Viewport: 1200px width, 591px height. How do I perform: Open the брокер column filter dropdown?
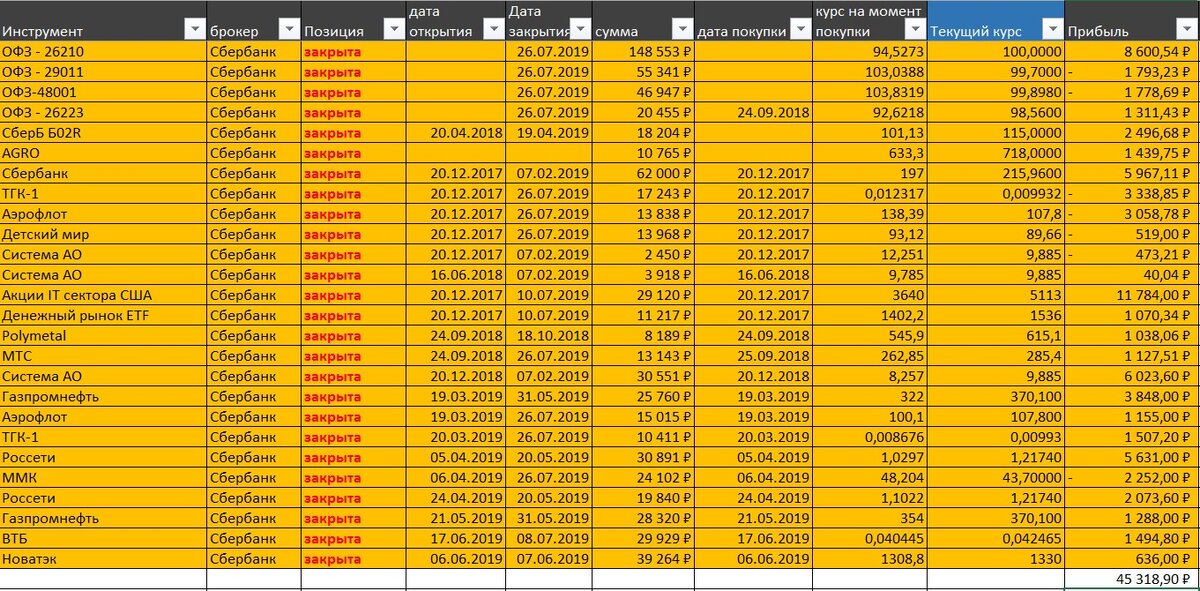point(289,30)
